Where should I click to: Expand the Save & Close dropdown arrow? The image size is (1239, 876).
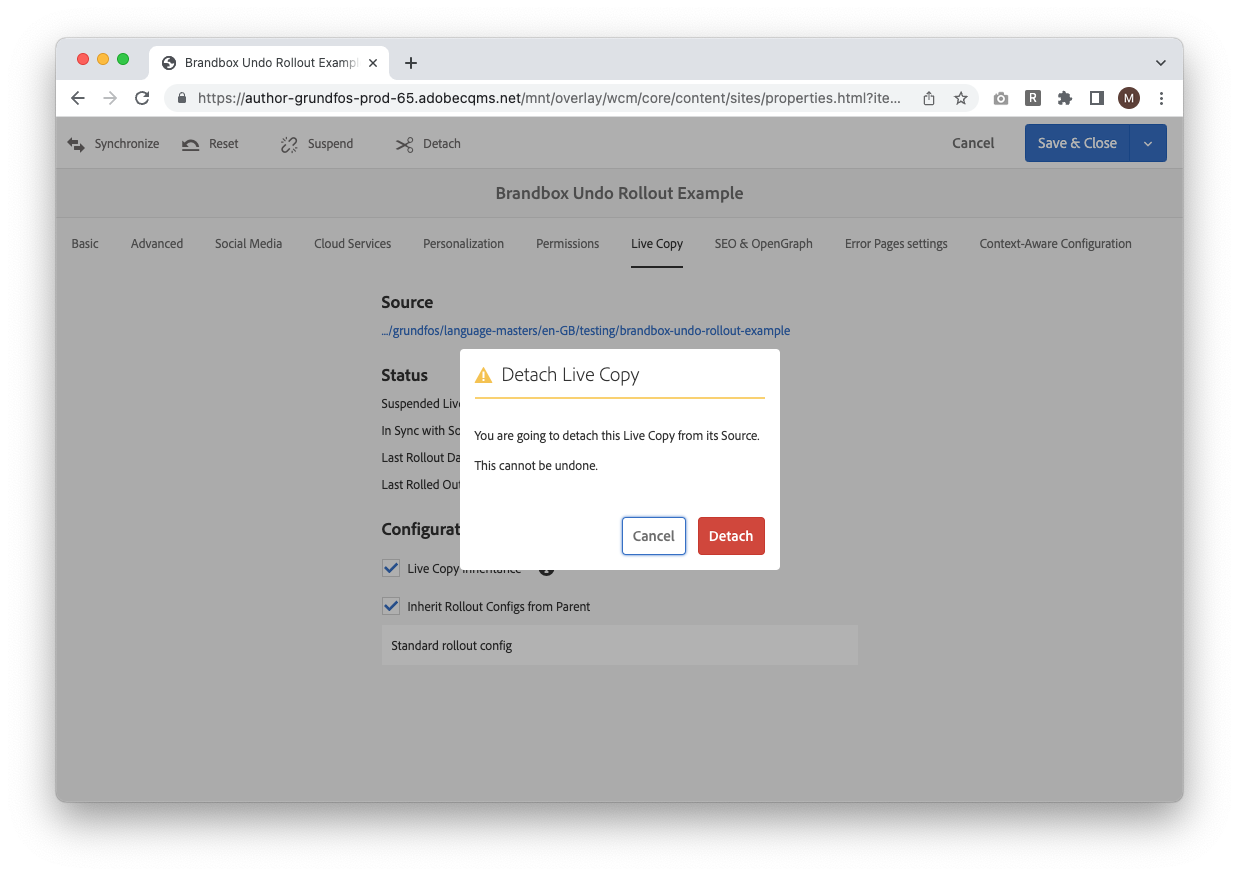tap(1148, 143)
